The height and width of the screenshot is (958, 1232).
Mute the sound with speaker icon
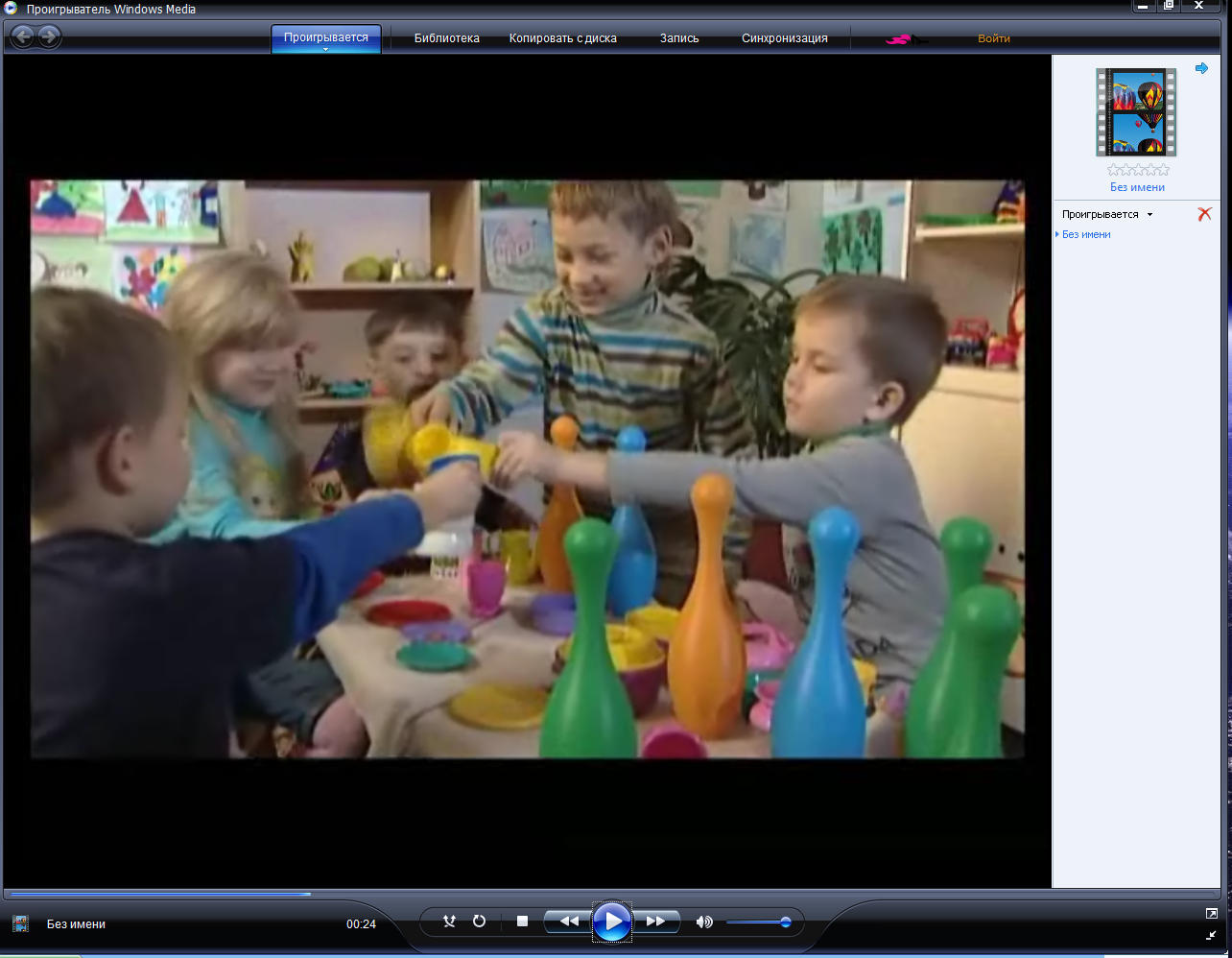[704, 922]
